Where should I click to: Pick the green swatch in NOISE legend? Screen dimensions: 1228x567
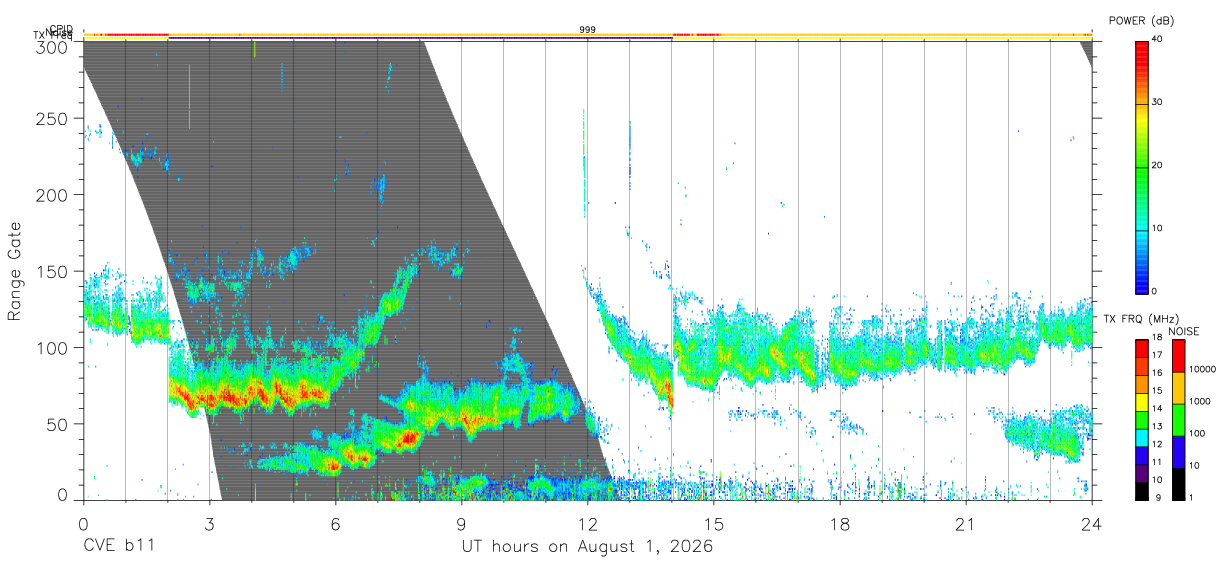click(1178, 420)
